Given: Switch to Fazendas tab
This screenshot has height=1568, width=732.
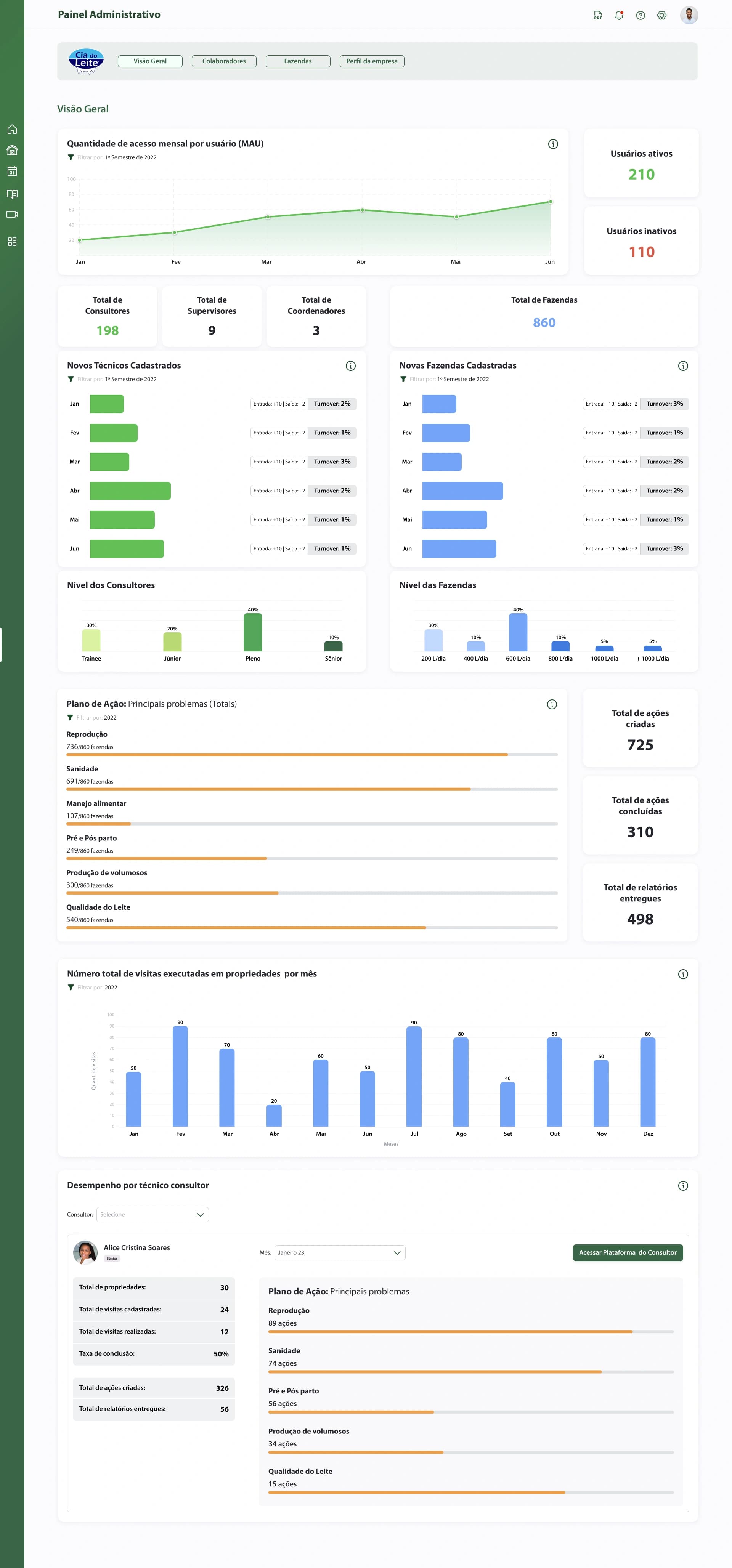Looking at the screenshot, I should pos(298,61).
